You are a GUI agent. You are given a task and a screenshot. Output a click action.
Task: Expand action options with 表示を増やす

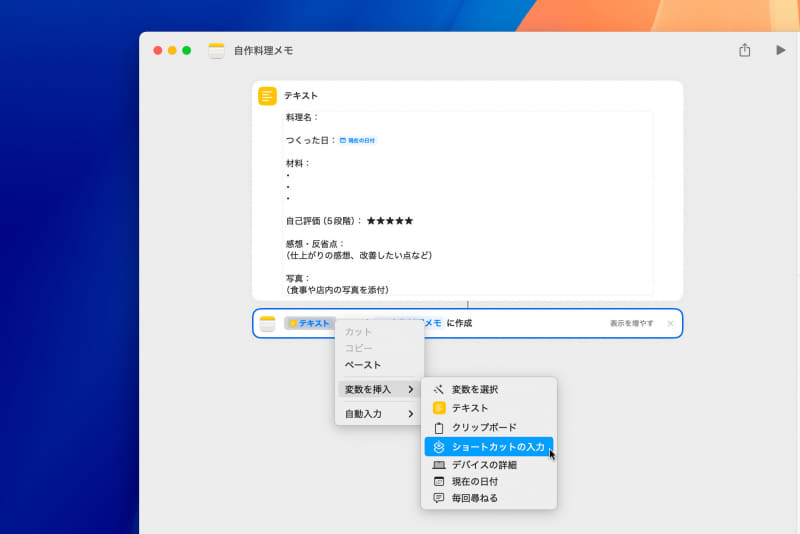coord(631,323)
